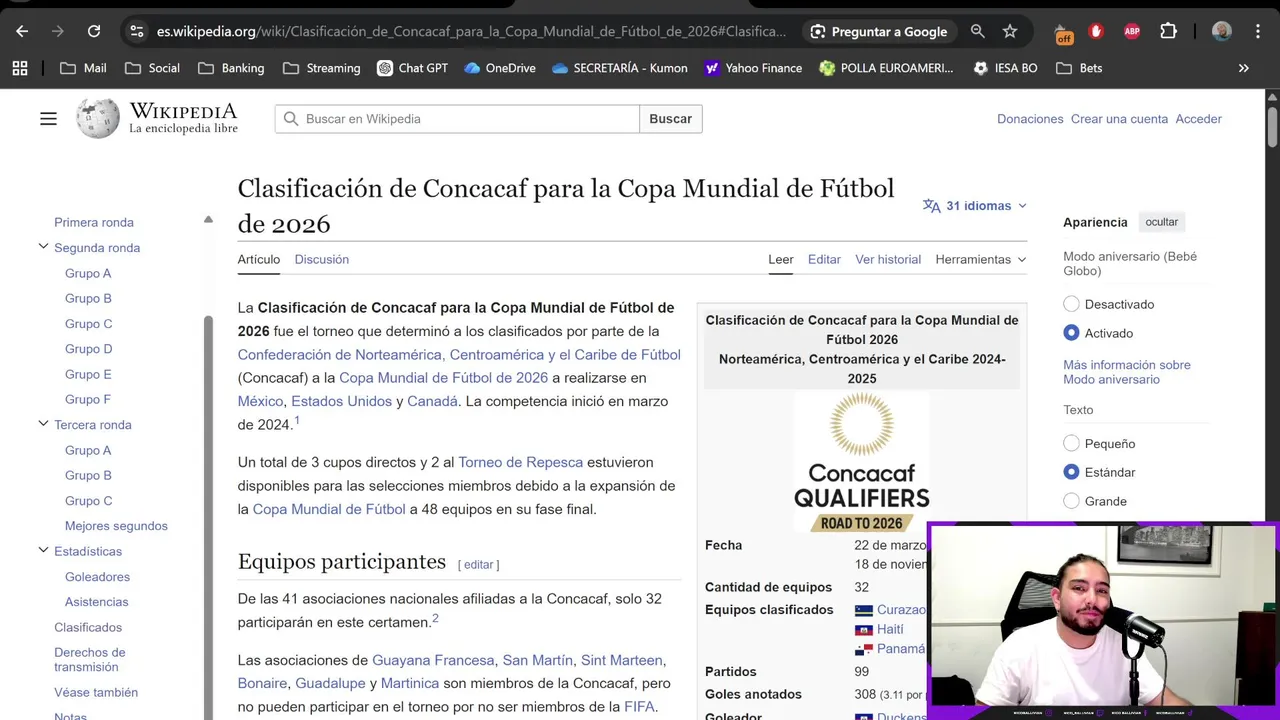The image size is (1280, 720).
Task: Open the OneDrive bookmark
Action: (500, 68)
